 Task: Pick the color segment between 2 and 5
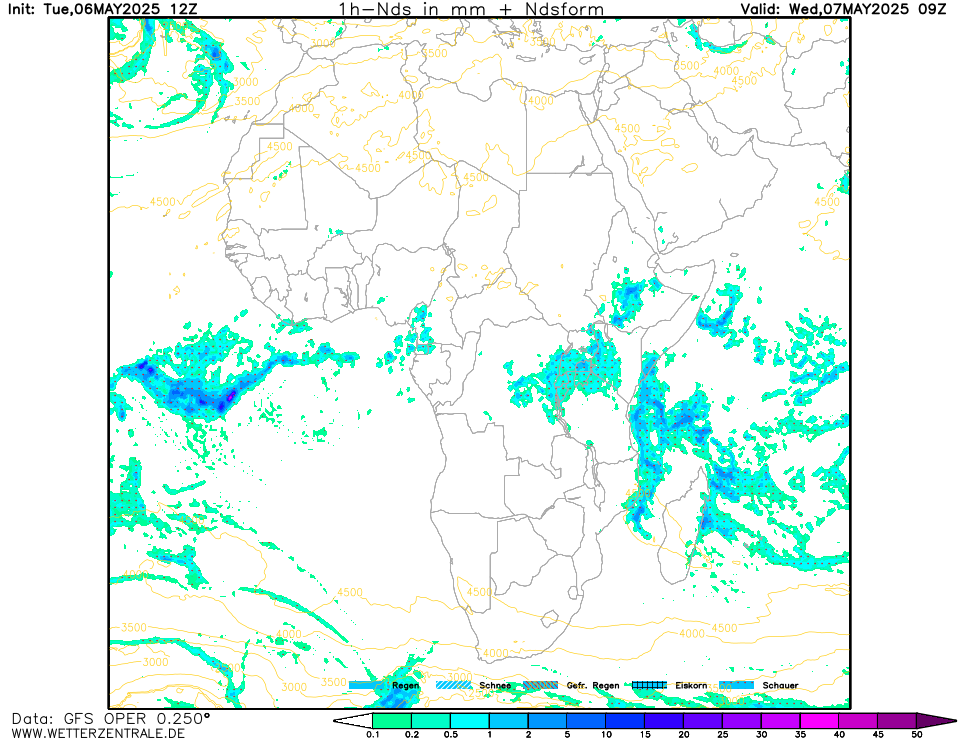(x=547, y=721)
